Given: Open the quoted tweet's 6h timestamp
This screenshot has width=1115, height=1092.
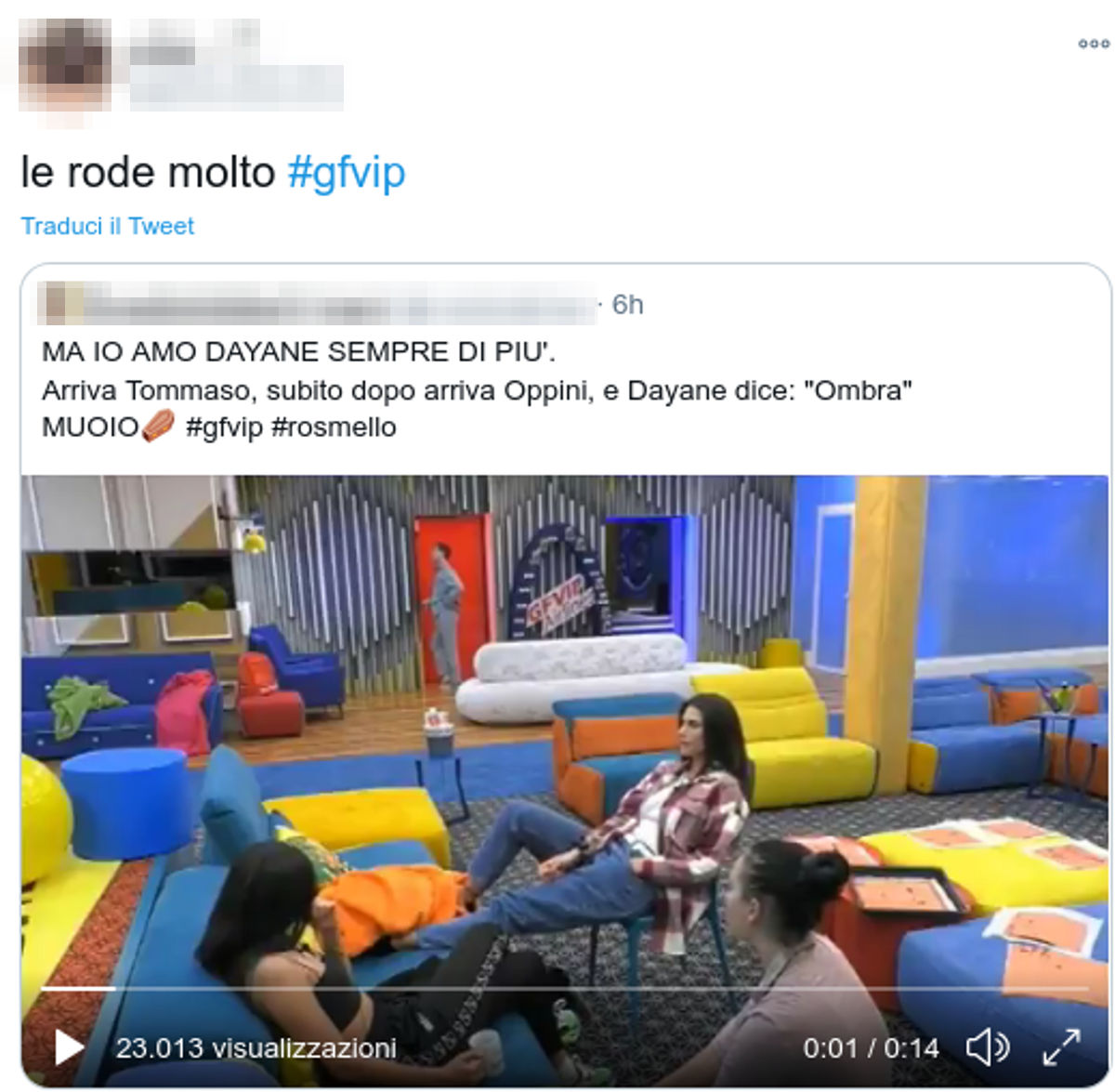Looking at the screenshot, I should pos(628,305).
